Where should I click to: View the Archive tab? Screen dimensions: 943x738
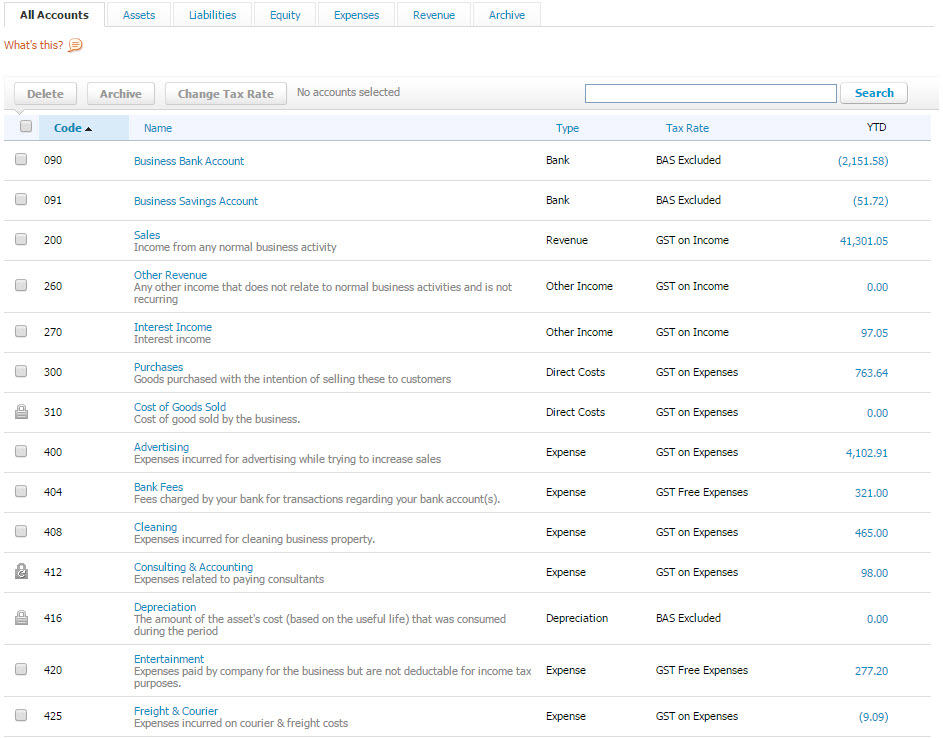[506, 14]
